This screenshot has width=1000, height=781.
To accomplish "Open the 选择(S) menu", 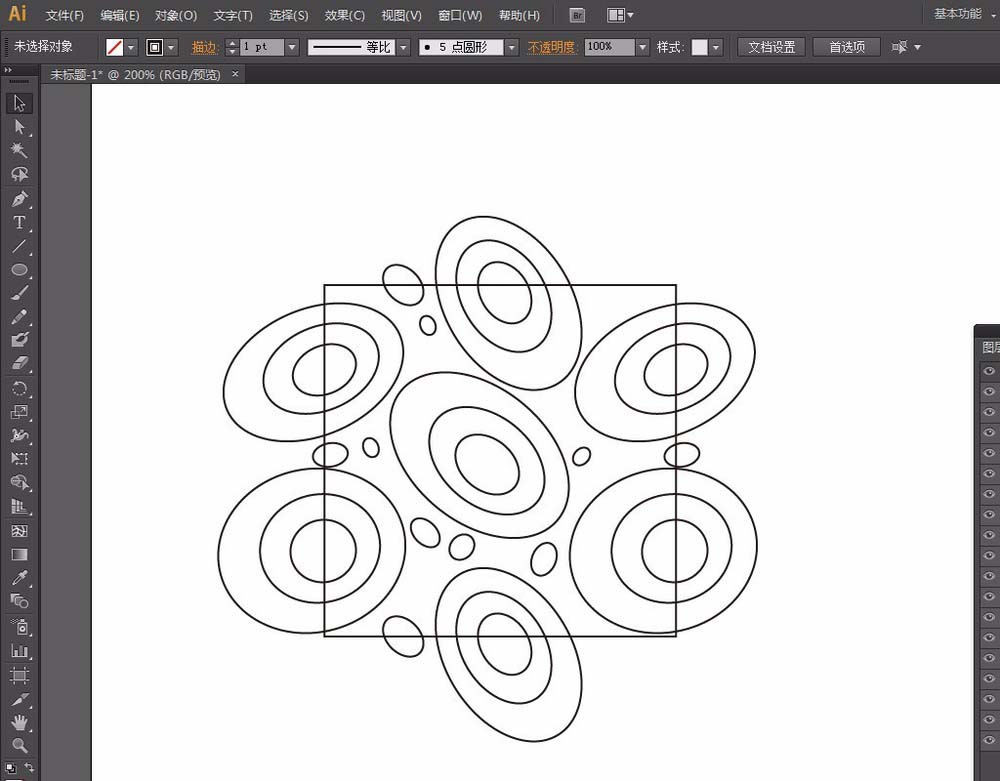I will [x=288, y=15].
